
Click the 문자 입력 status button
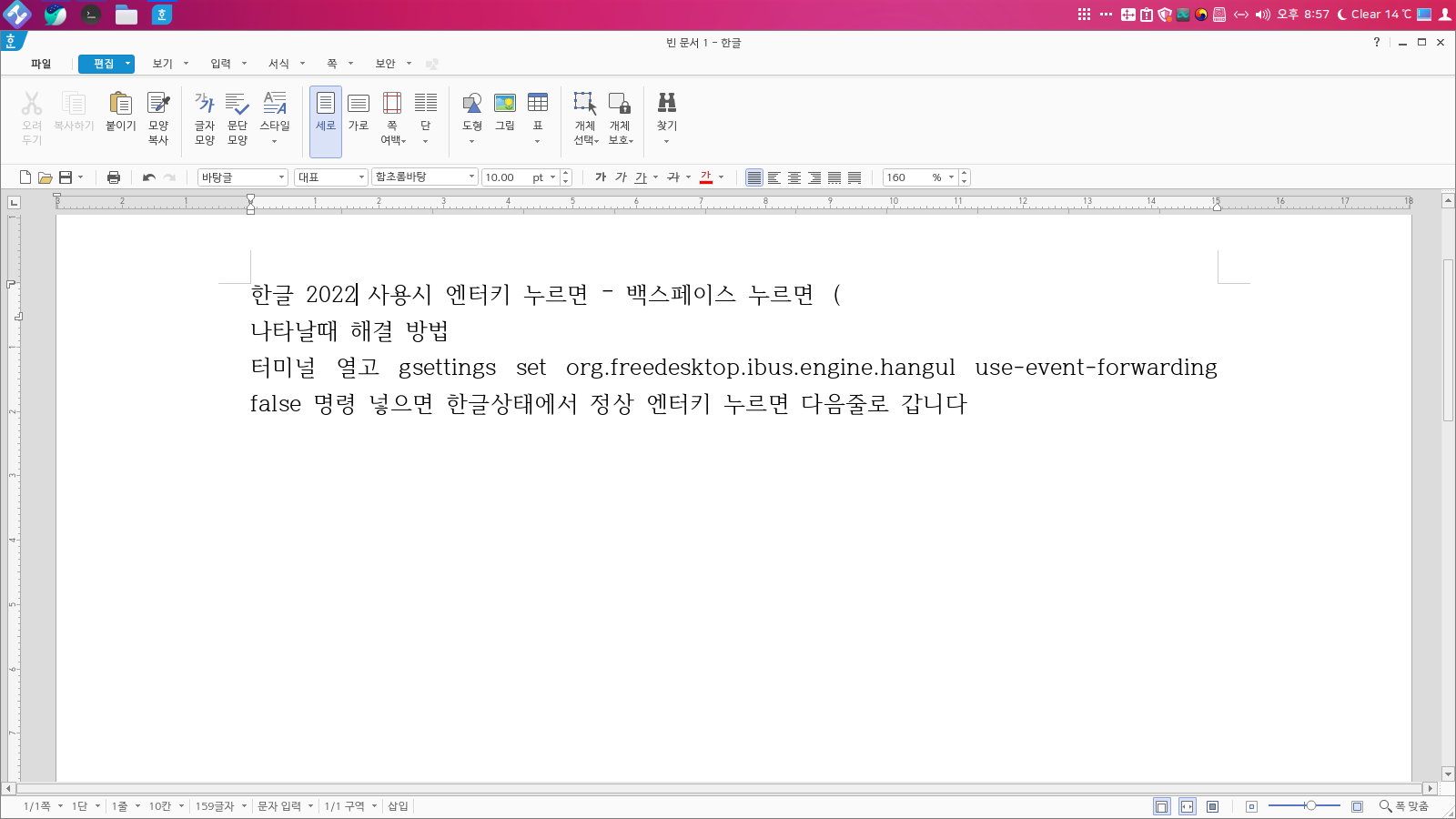tap(279, 806)
